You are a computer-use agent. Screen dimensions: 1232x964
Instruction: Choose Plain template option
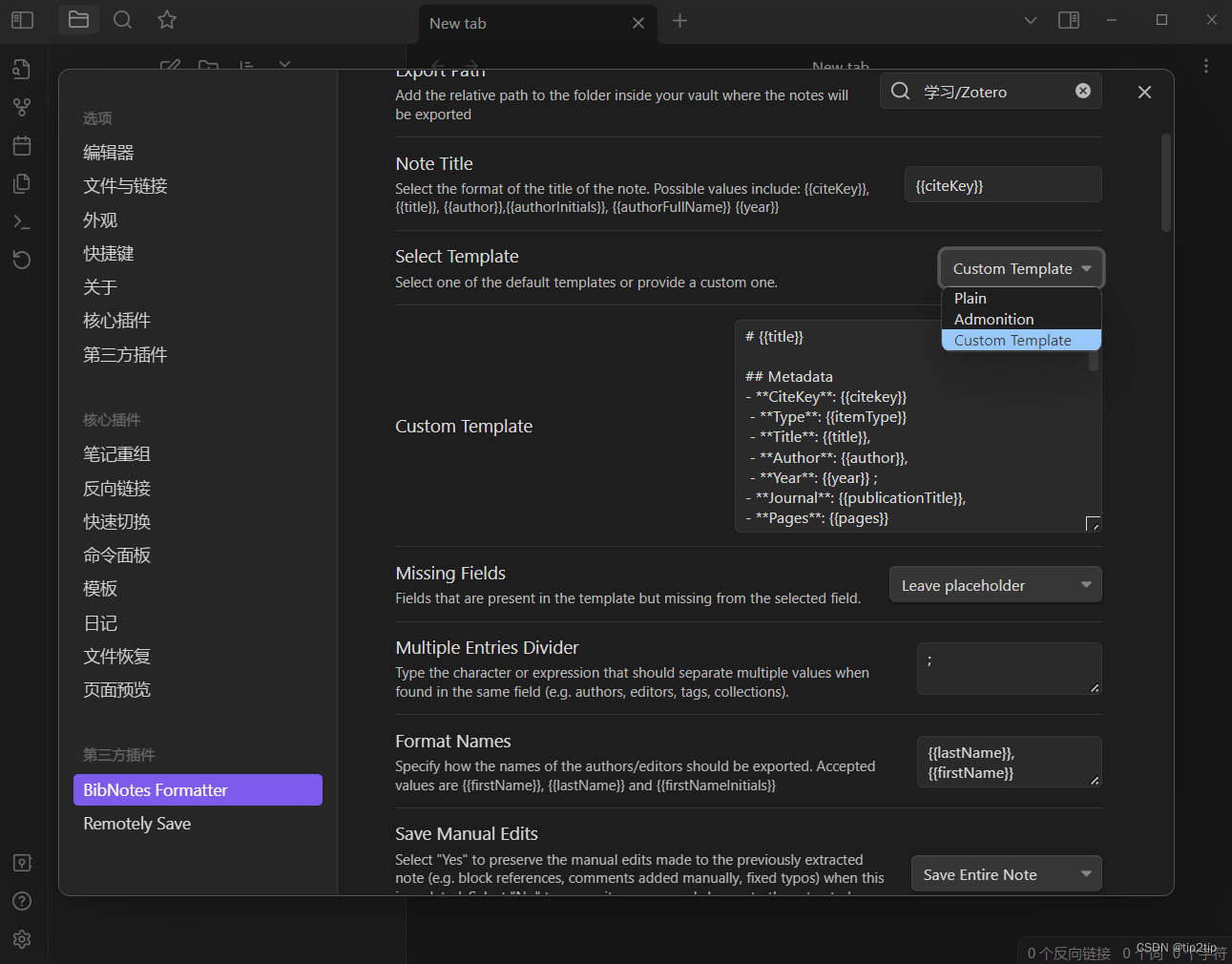(1021, 298)
